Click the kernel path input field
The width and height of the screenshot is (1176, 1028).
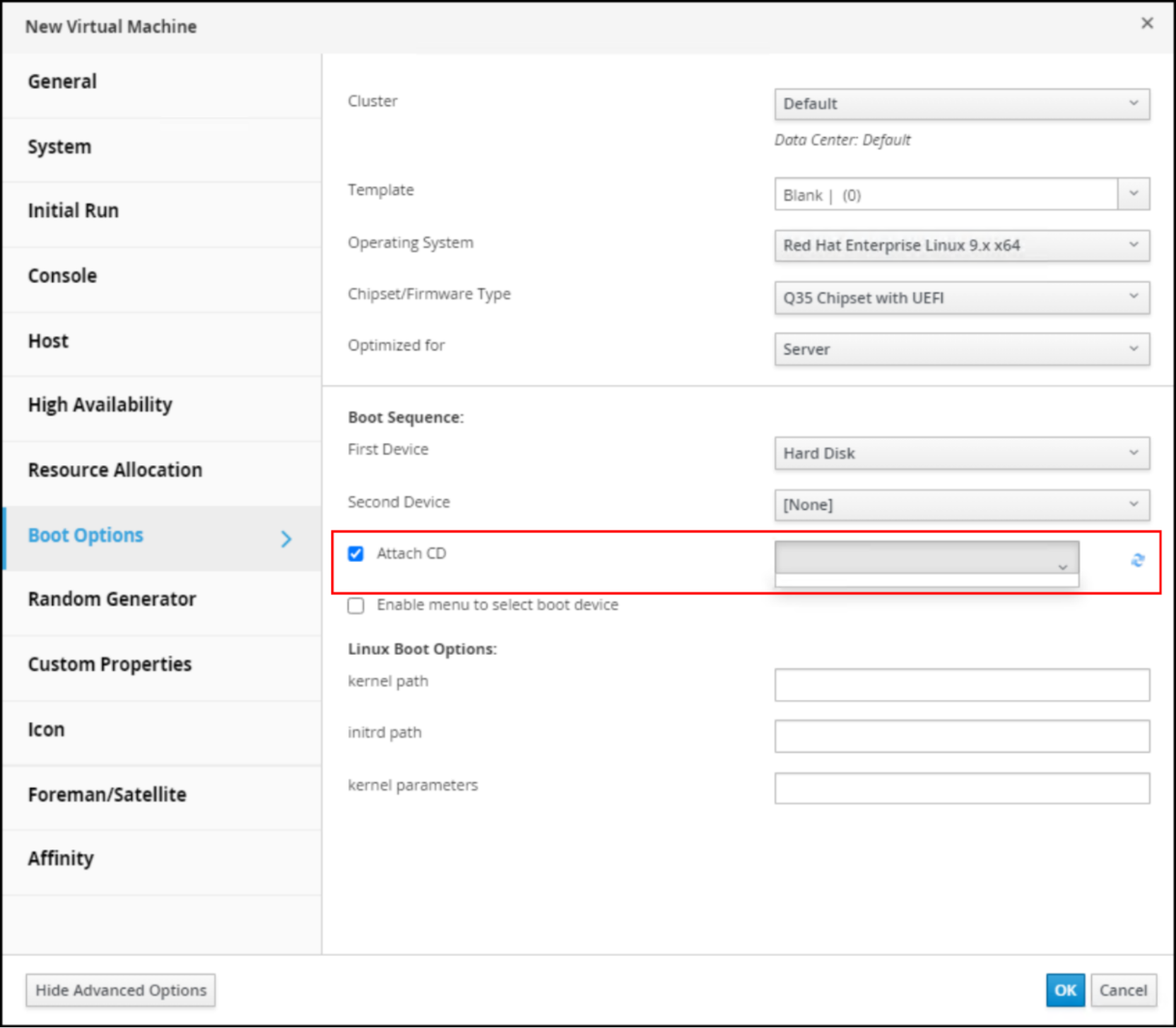[962, 685]
